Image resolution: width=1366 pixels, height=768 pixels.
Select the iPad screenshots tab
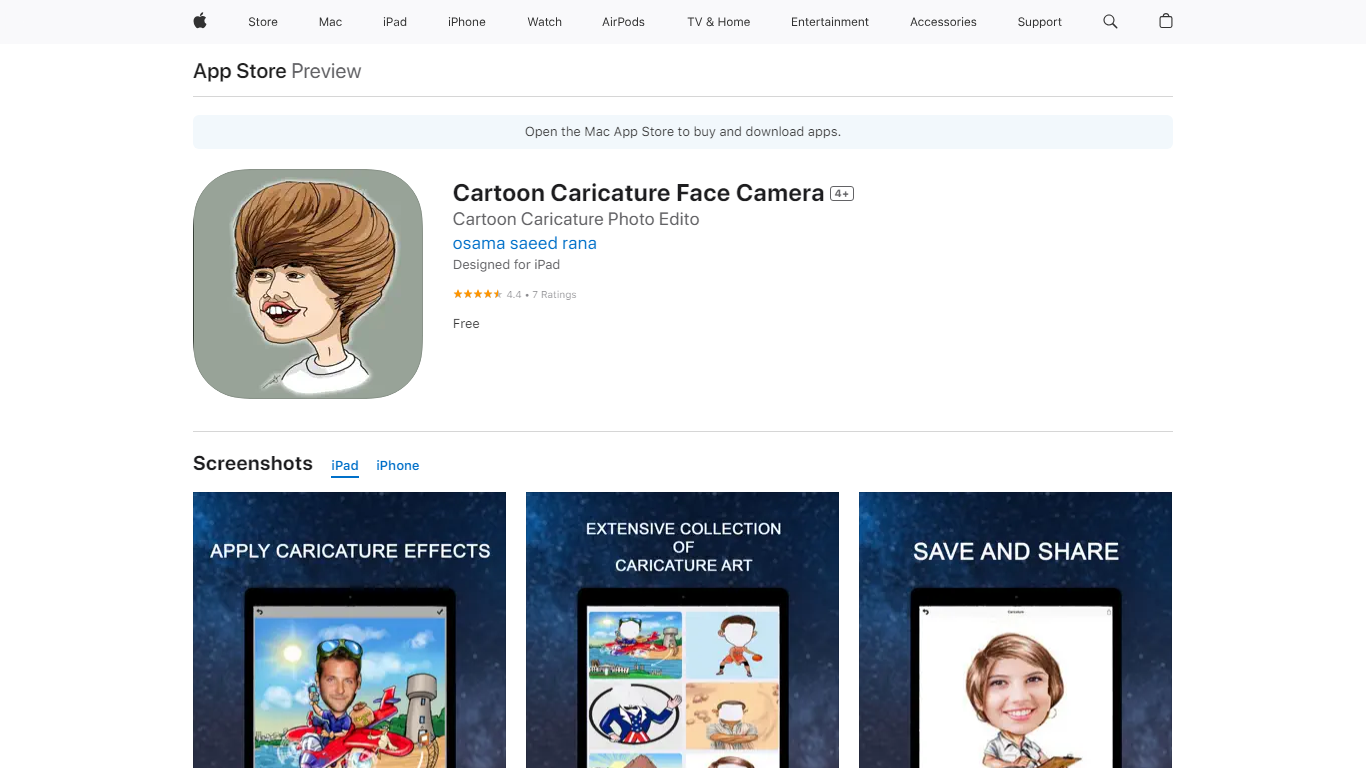pyautogui.click(x=345, y=466)
